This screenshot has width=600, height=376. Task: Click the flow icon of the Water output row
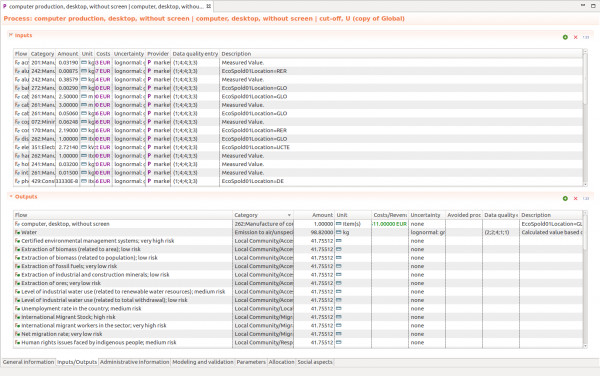[x=17, y=232]
